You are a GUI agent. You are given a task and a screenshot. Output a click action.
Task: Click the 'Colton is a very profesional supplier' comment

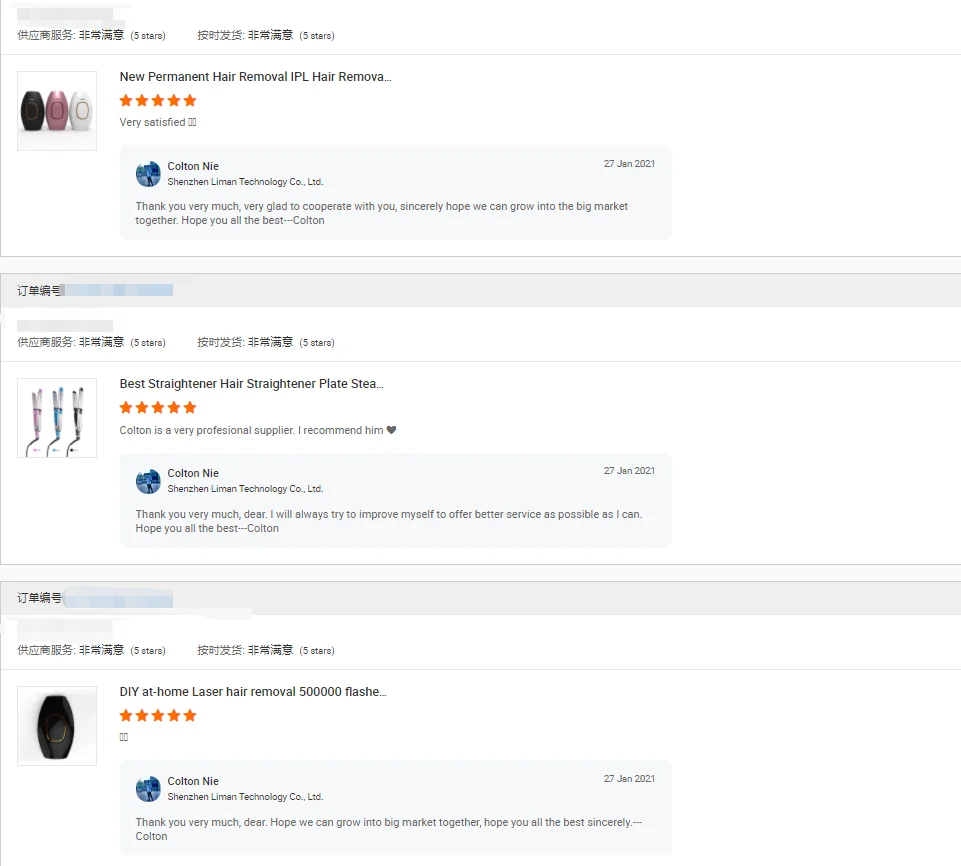tap(251, 431)
